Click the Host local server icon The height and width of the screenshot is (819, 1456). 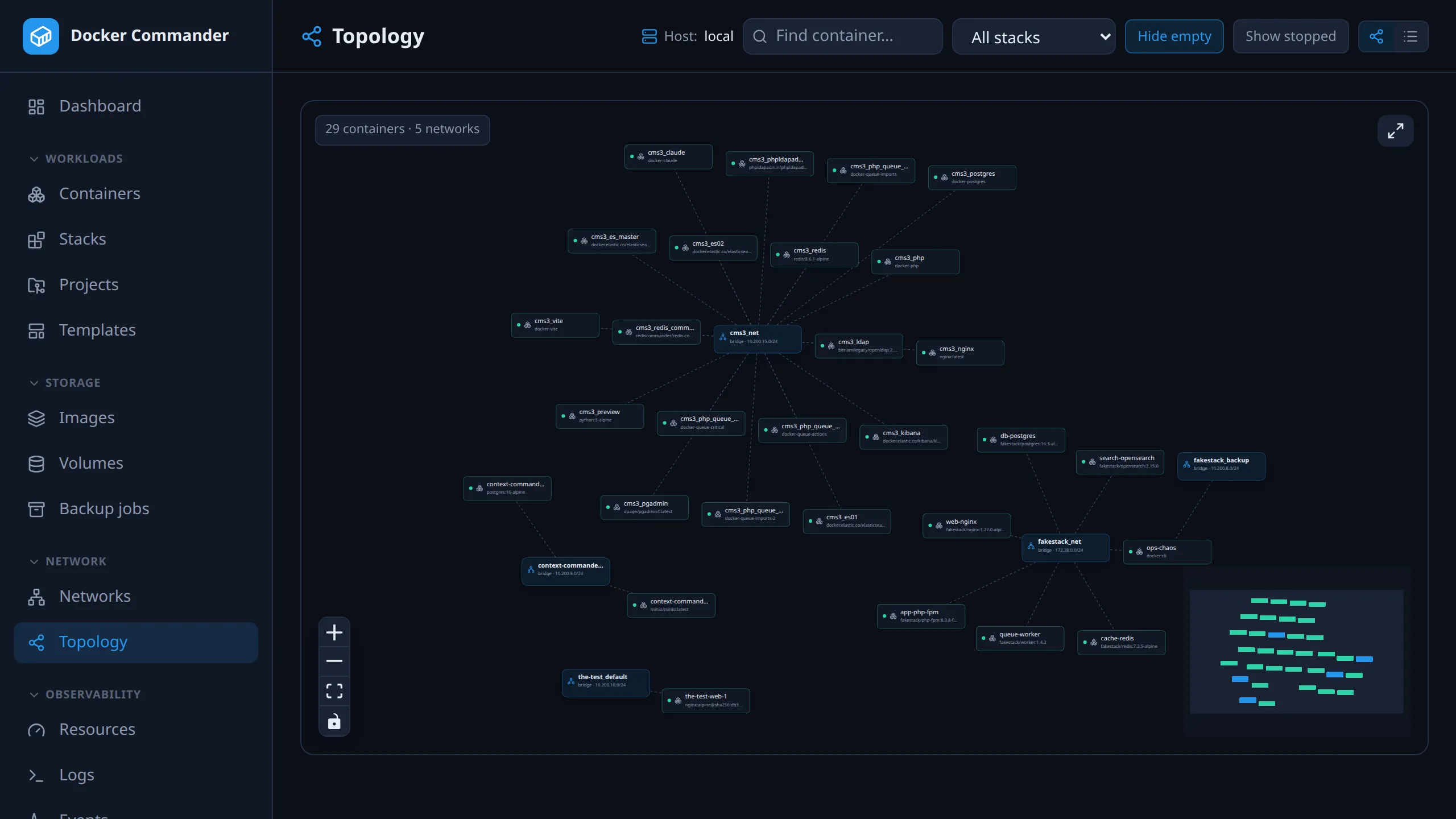coord(649,36)
